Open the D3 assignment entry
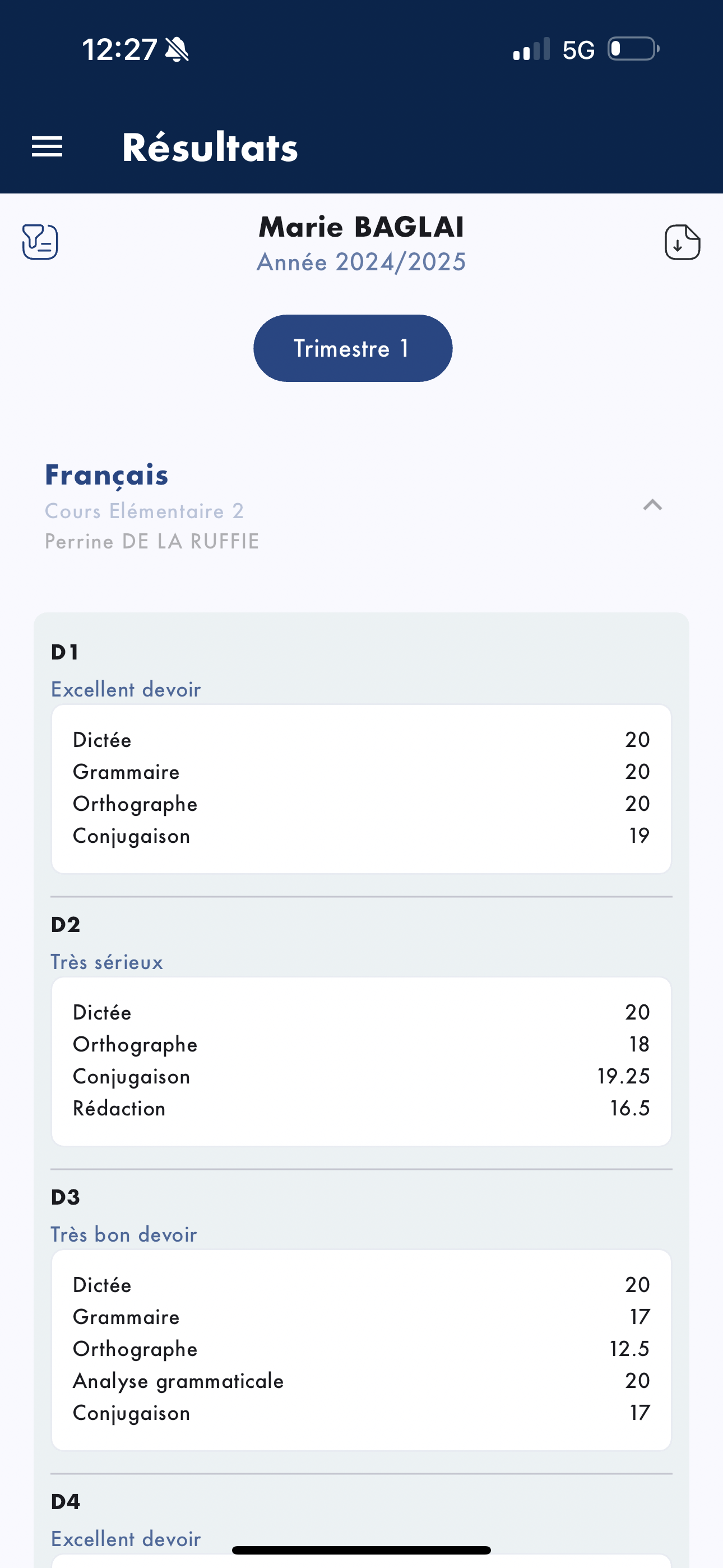 pos(66,1197)
